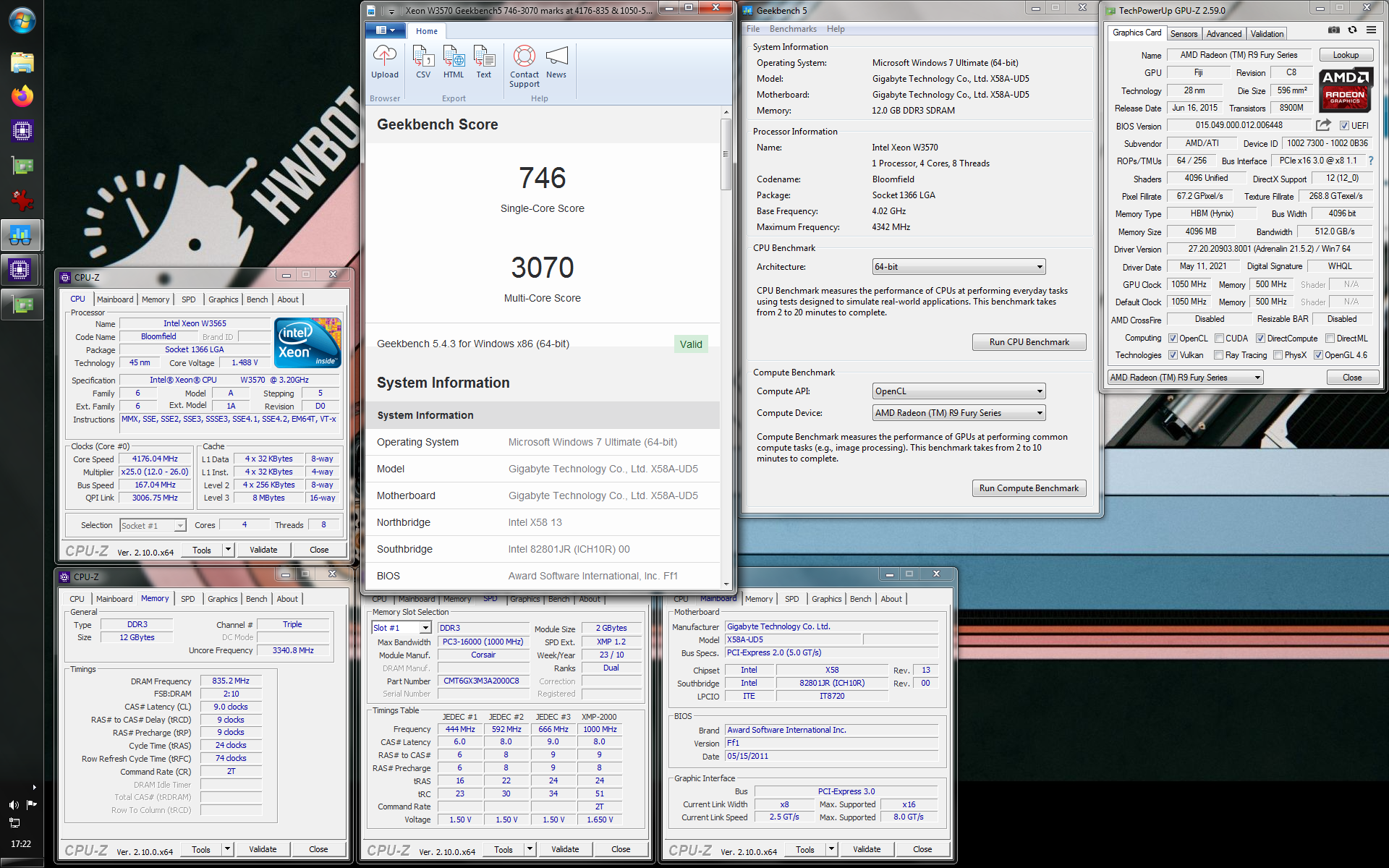Open the GPU-Z graphics card selector dropdown

[1185, 377]
